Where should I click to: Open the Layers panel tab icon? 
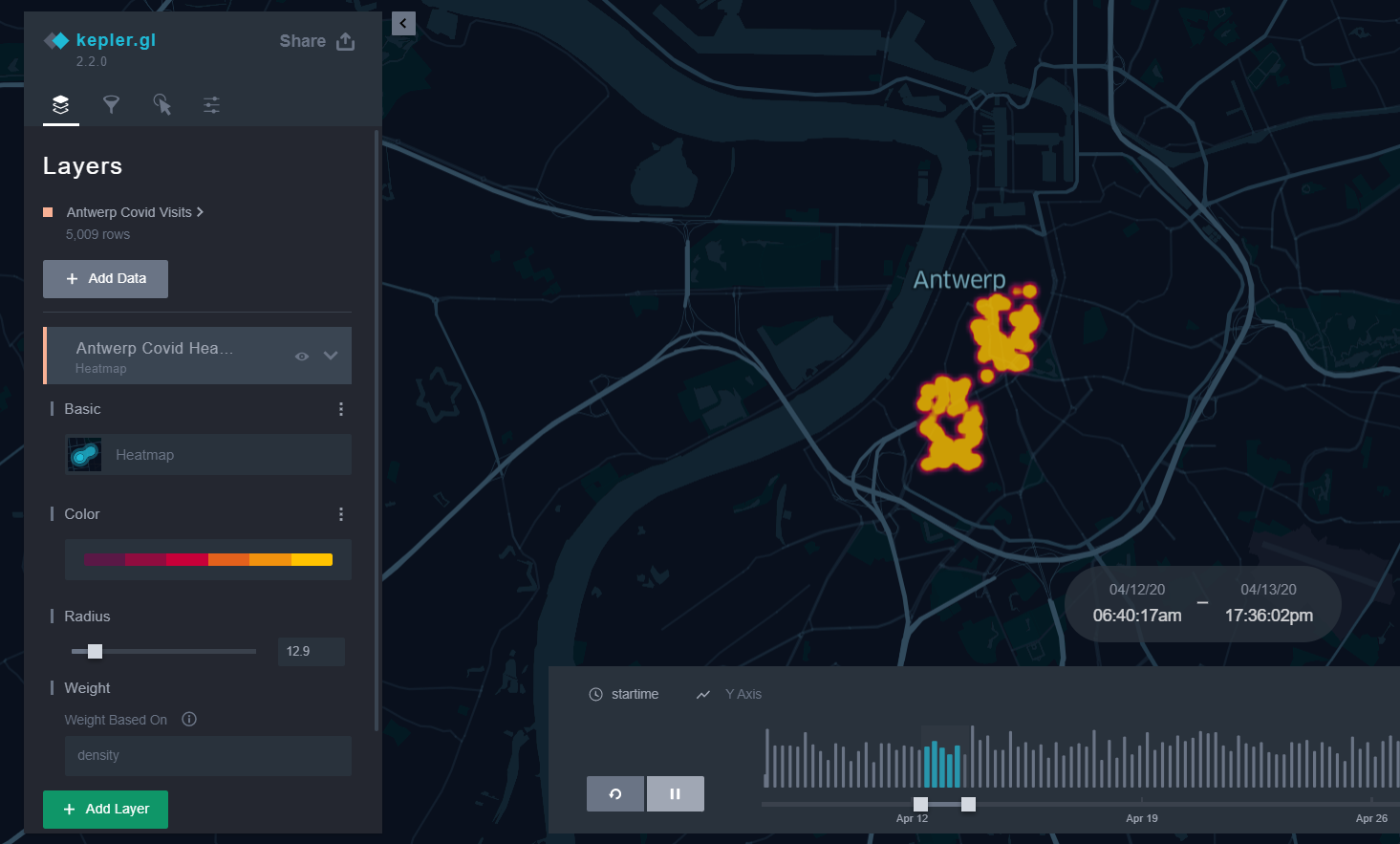pos(61,105)
